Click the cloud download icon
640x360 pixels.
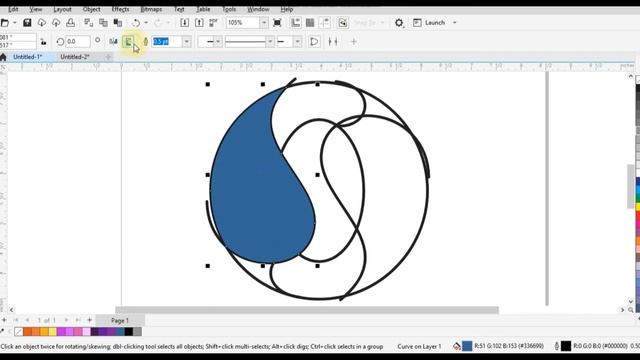[x=42, y=23]
